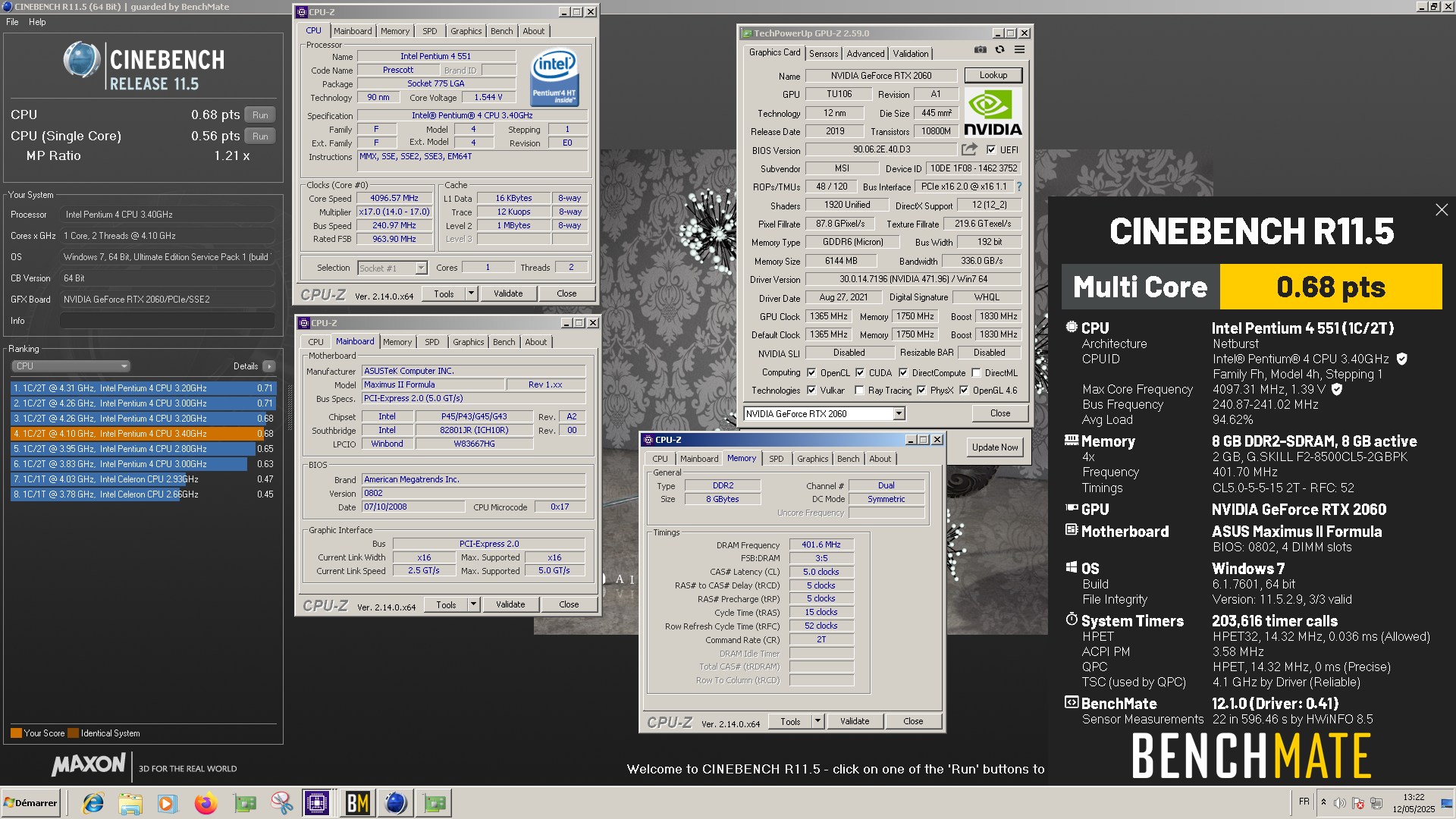Image resolution: width=1456 pixels, height=819 pixels.
Task: Launch Firefox from the taskbar
Action: (x=206, y=803)
